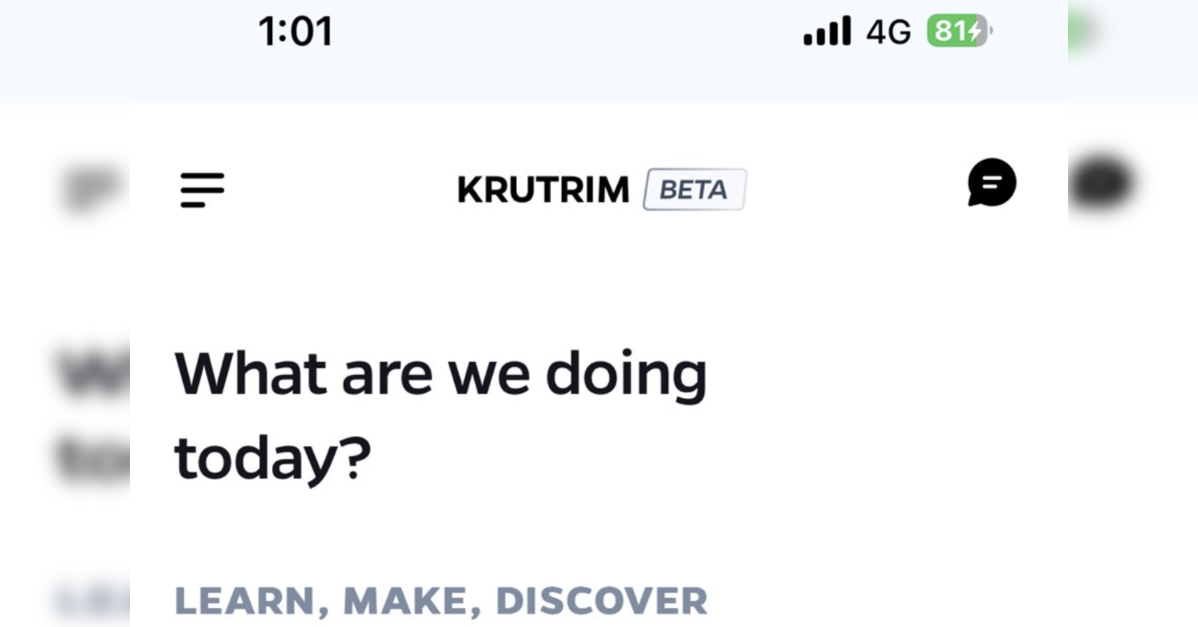Click the blurred gray label at bottom left
Image resolution: width=1198 pixels, height=627 pixels.
tap(93, 601)
